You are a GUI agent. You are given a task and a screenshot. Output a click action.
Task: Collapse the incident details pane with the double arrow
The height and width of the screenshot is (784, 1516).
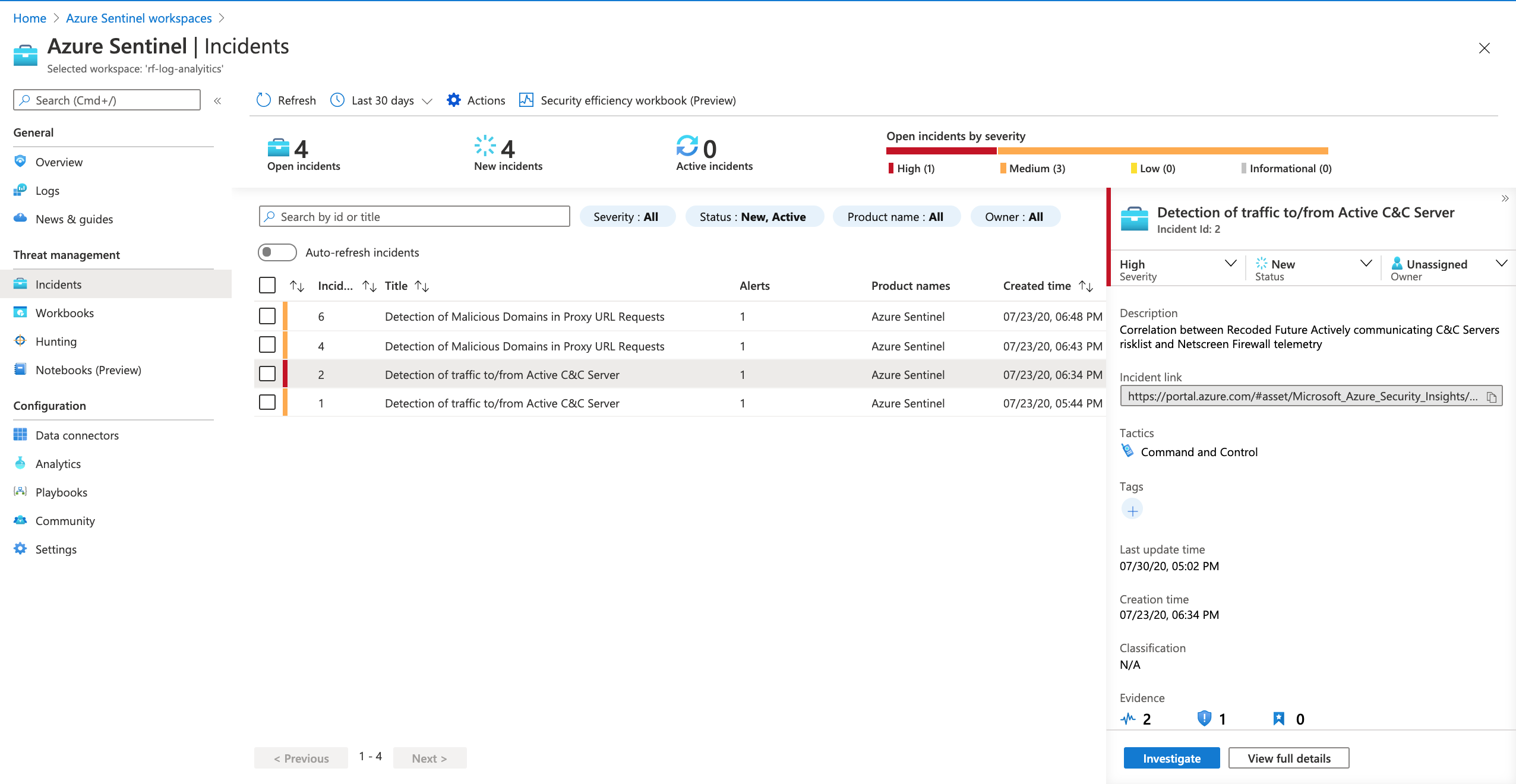(1505, 199)
